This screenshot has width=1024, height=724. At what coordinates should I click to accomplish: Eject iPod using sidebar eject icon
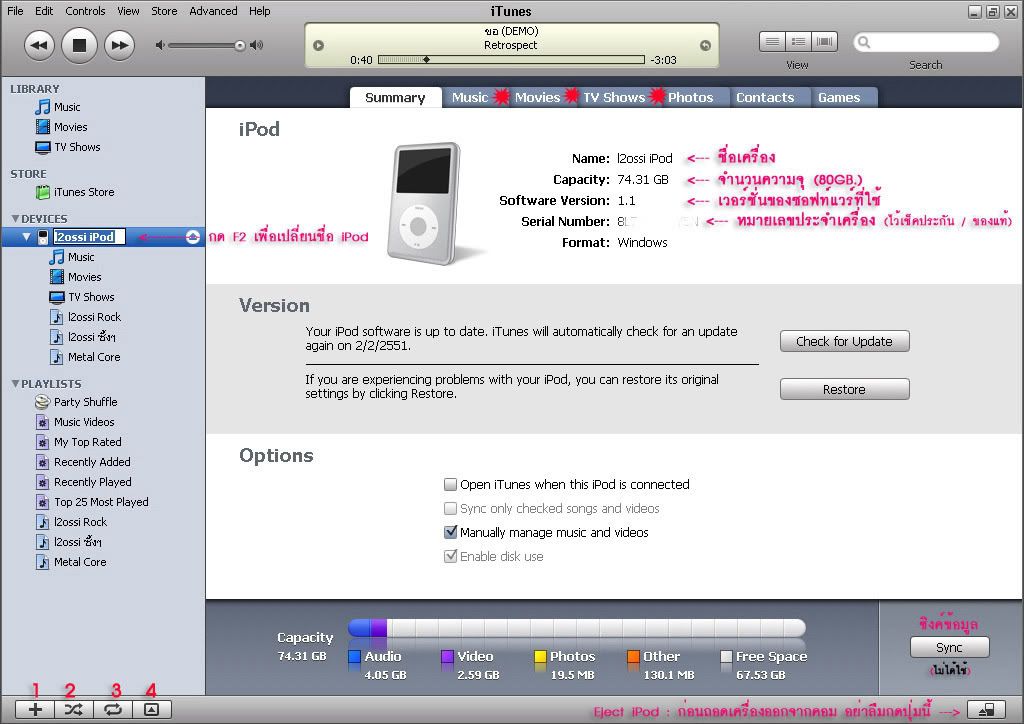point(193,237)
